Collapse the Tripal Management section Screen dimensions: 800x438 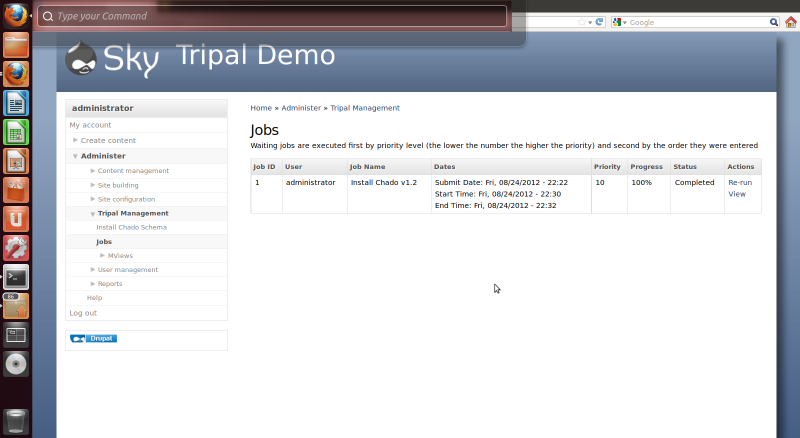pos(93,214)
